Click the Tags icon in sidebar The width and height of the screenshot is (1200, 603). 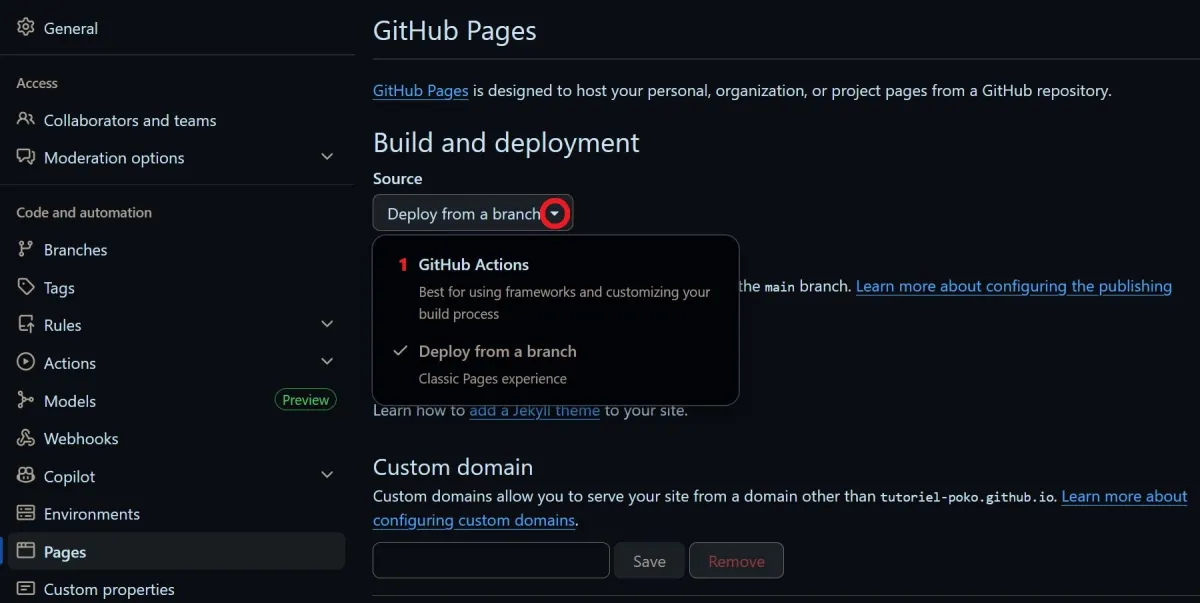[x=26, y=288]
